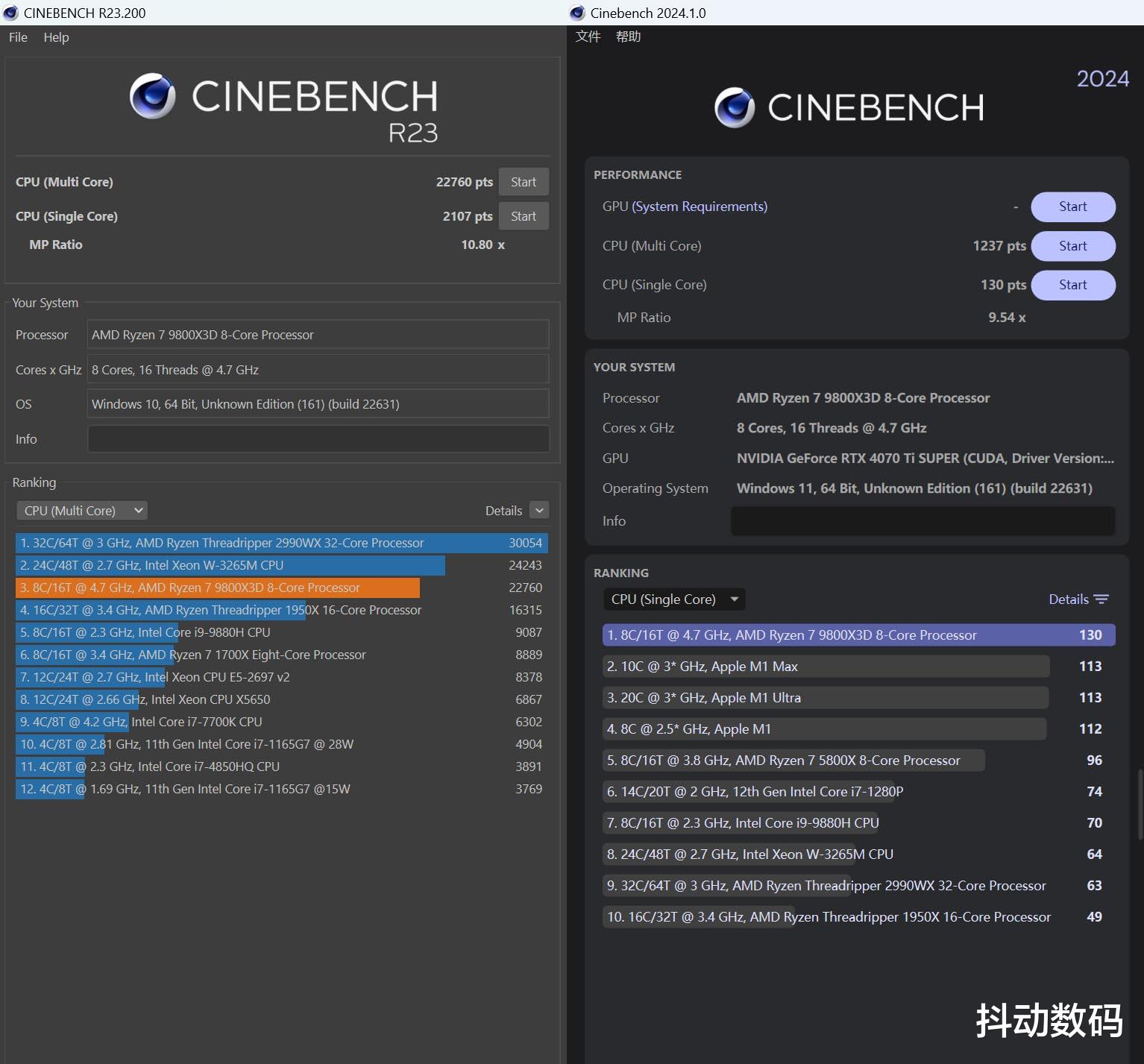Image resolution: width=1144 pixels, height=1064 pixels.
Task: Select Xeon W-3265M row scoring 24243
Action: [x=282, y=565]
